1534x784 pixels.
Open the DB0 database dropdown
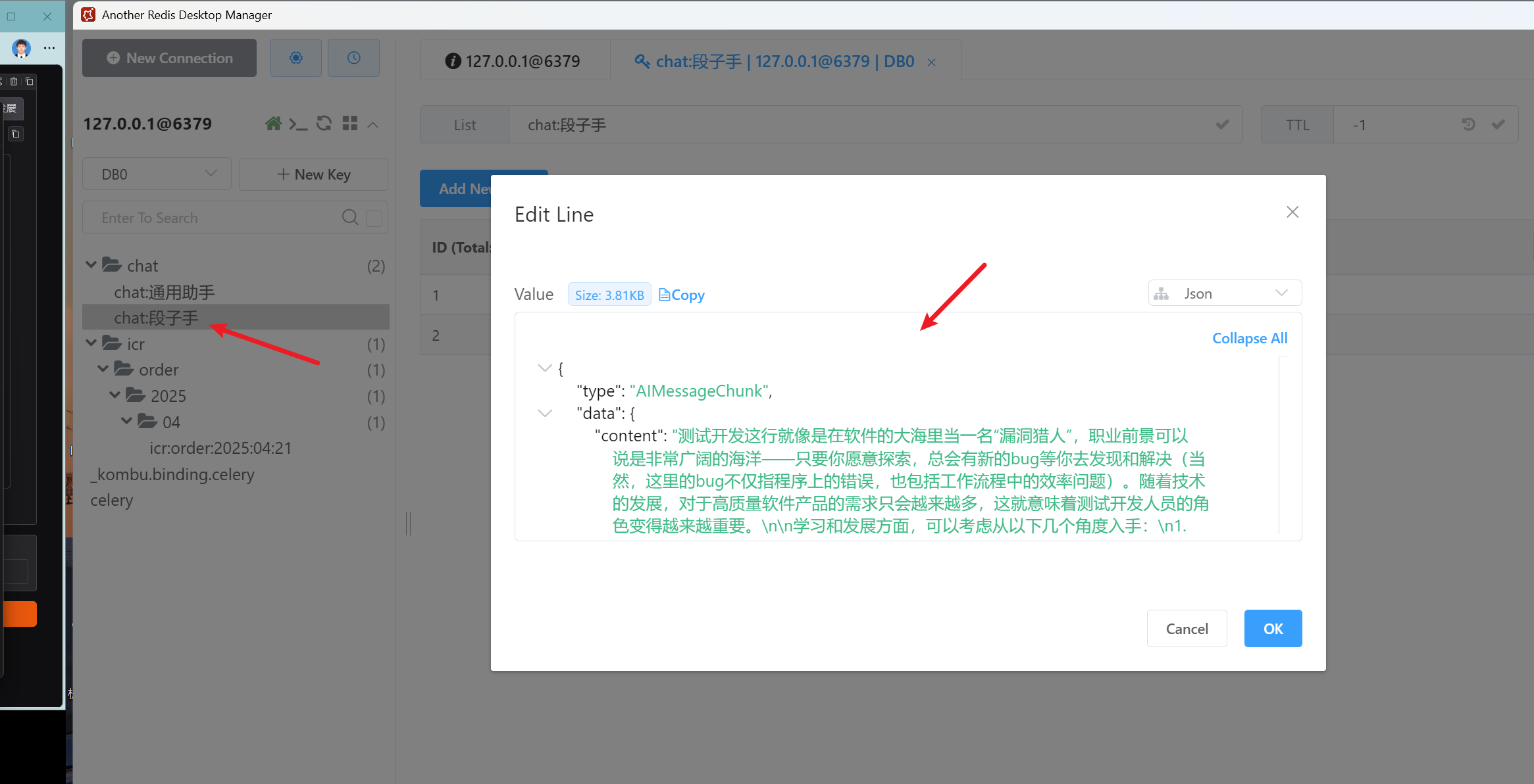click(157, 173)
